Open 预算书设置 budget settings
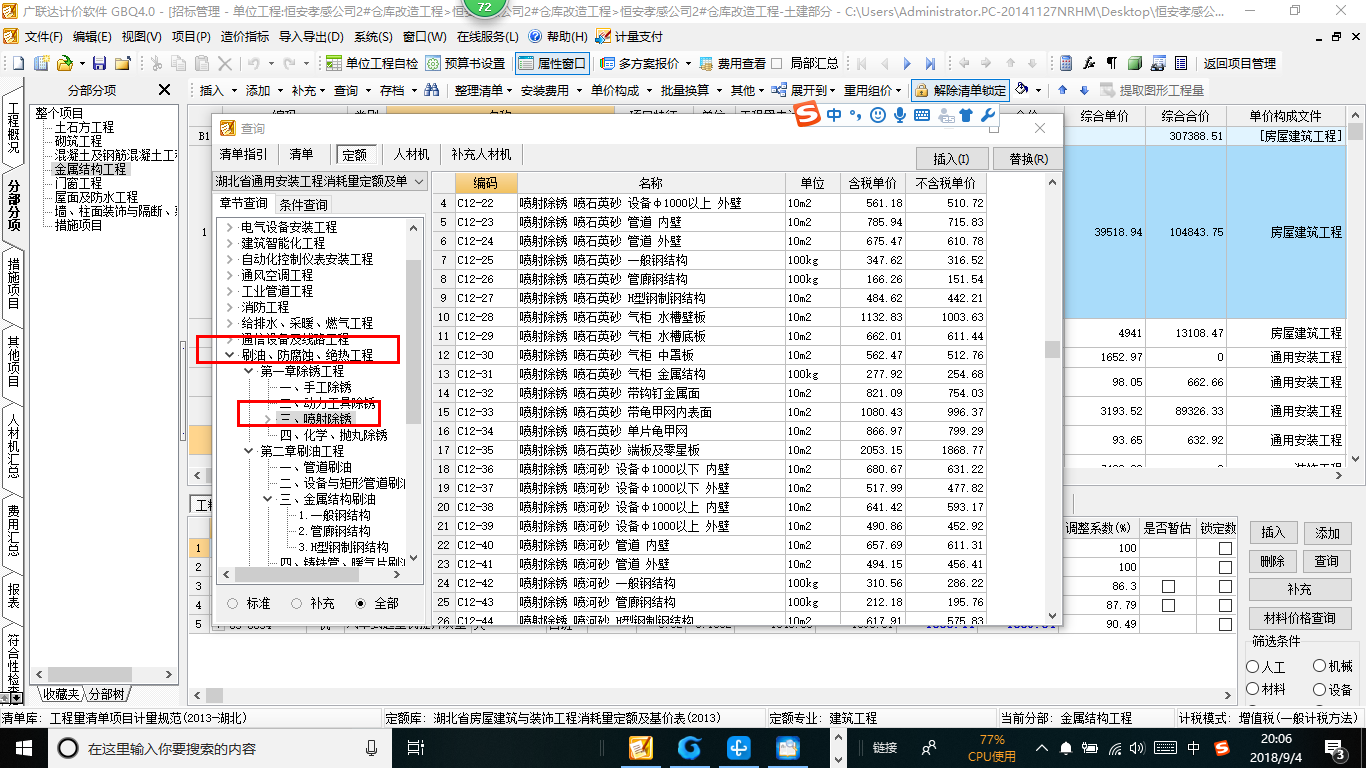This screenshot has height=768, width=1366. 465,63
